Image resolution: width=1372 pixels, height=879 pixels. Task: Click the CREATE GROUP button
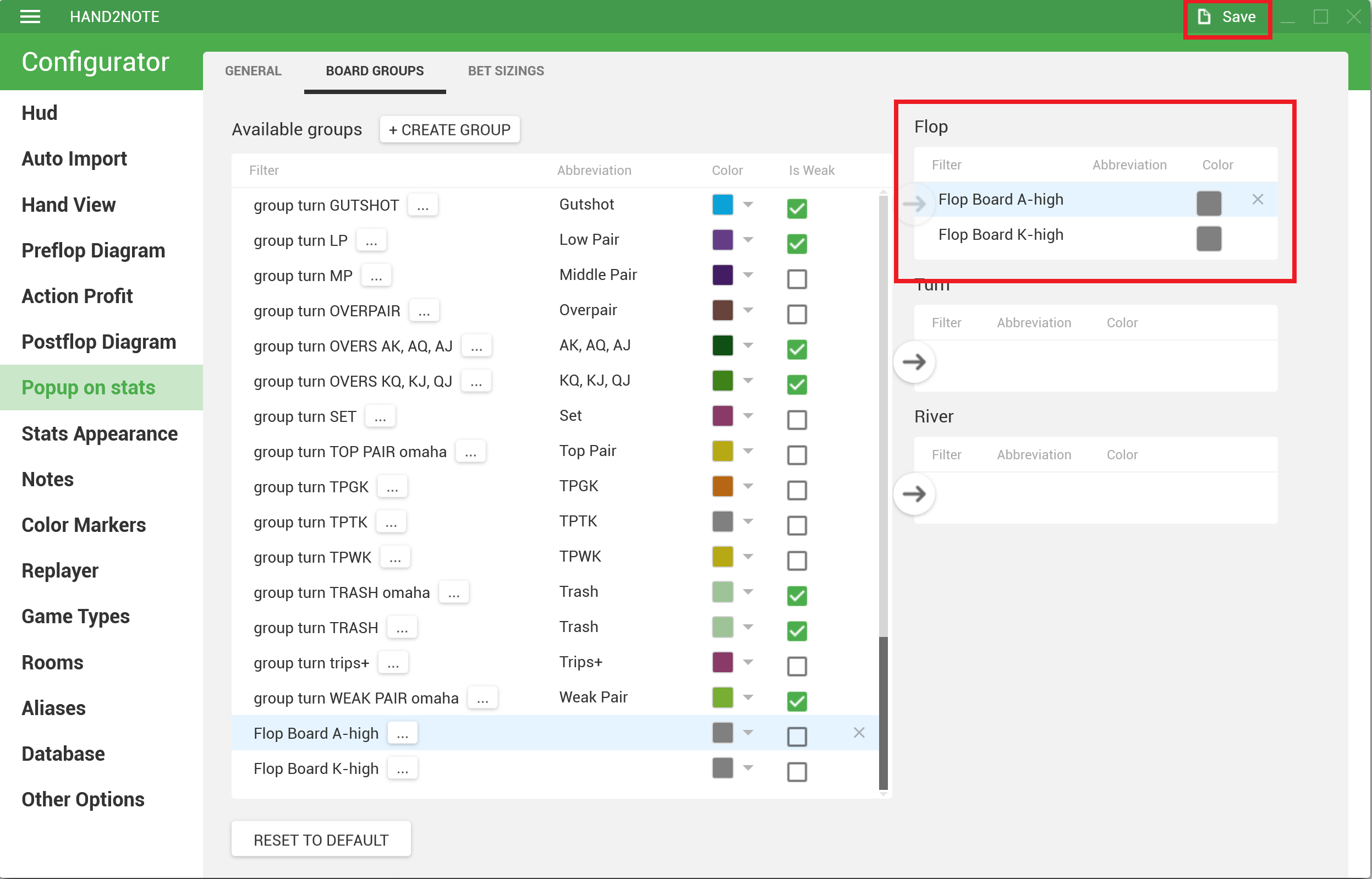pyautogui.click(x=448, y=129)
